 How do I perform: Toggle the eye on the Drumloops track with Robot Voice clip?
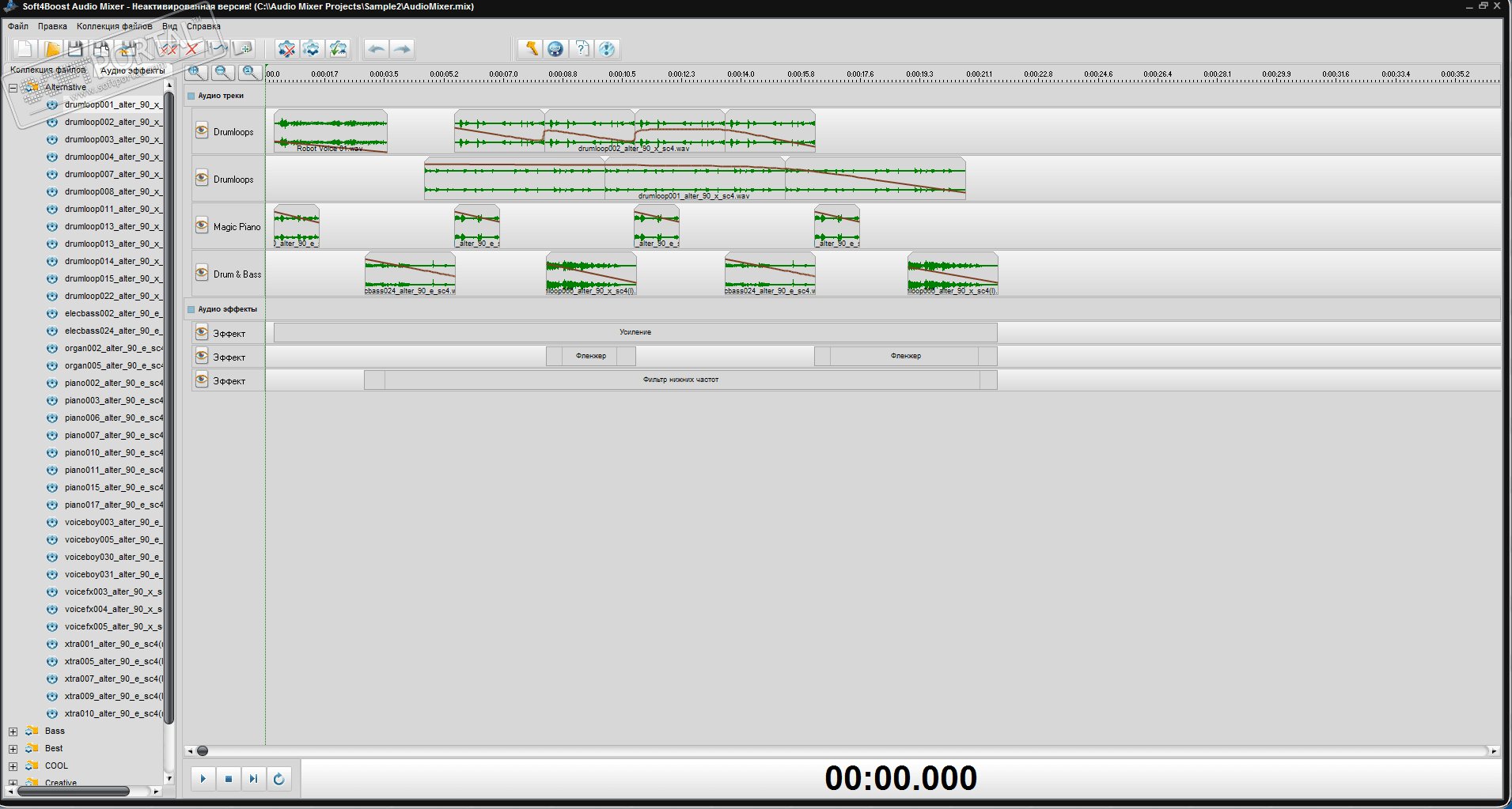(202, 131)
